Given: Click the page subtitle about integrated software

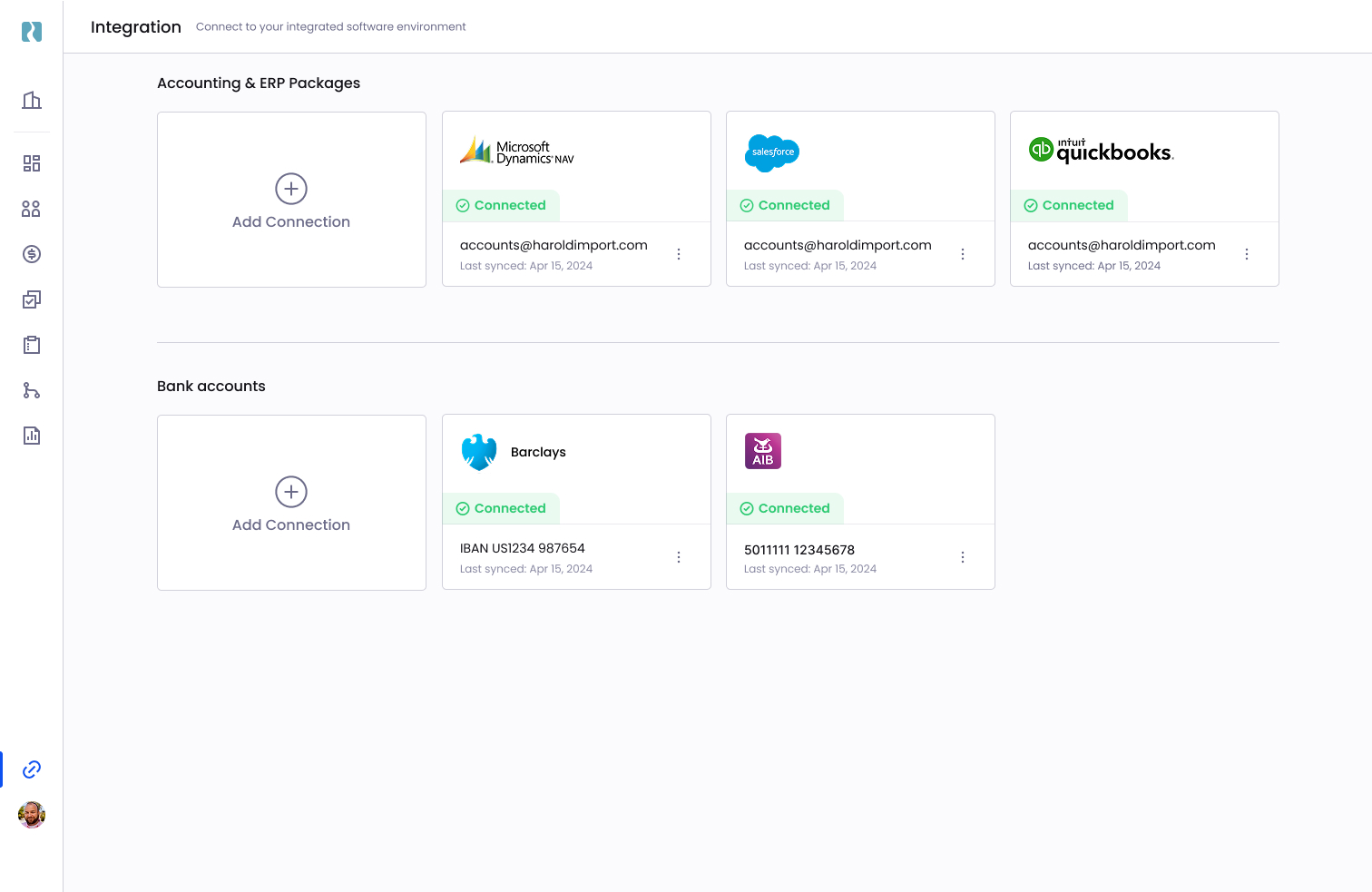Looking at the screenshot, I should click(x=331, y=27).
